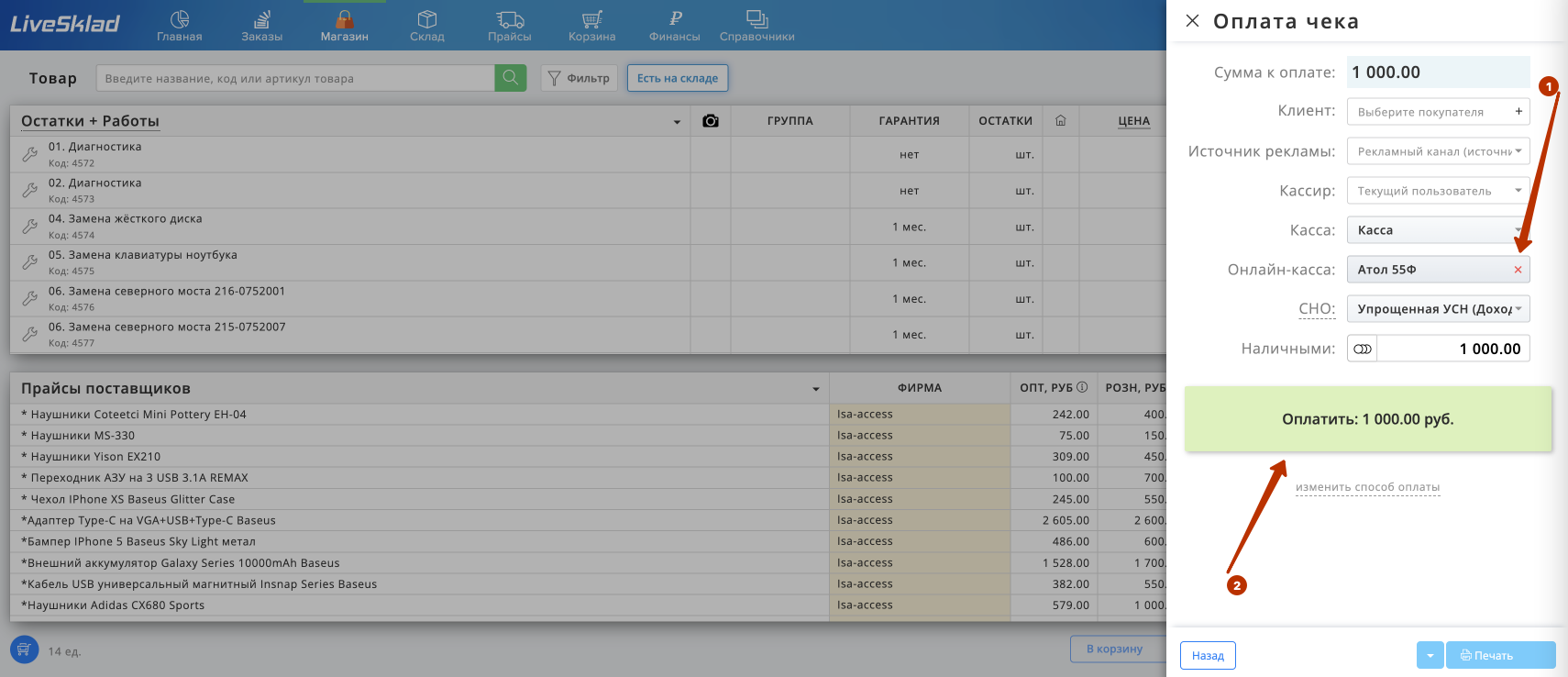Image resolution: width=1568 pixels, height=677 pixels.
Task: Open the Корзина section
Action: (x=592, y=26)
